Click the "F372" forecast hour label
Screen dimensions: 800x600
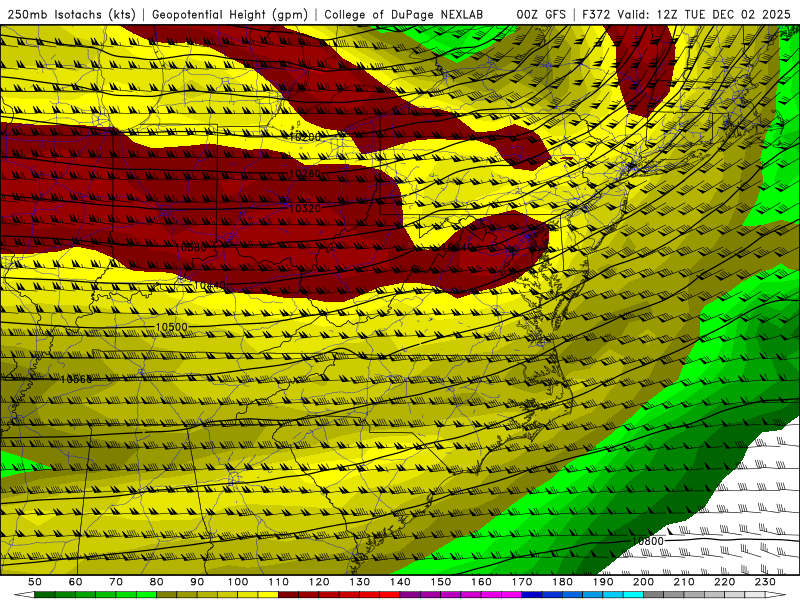pos(596,14)
